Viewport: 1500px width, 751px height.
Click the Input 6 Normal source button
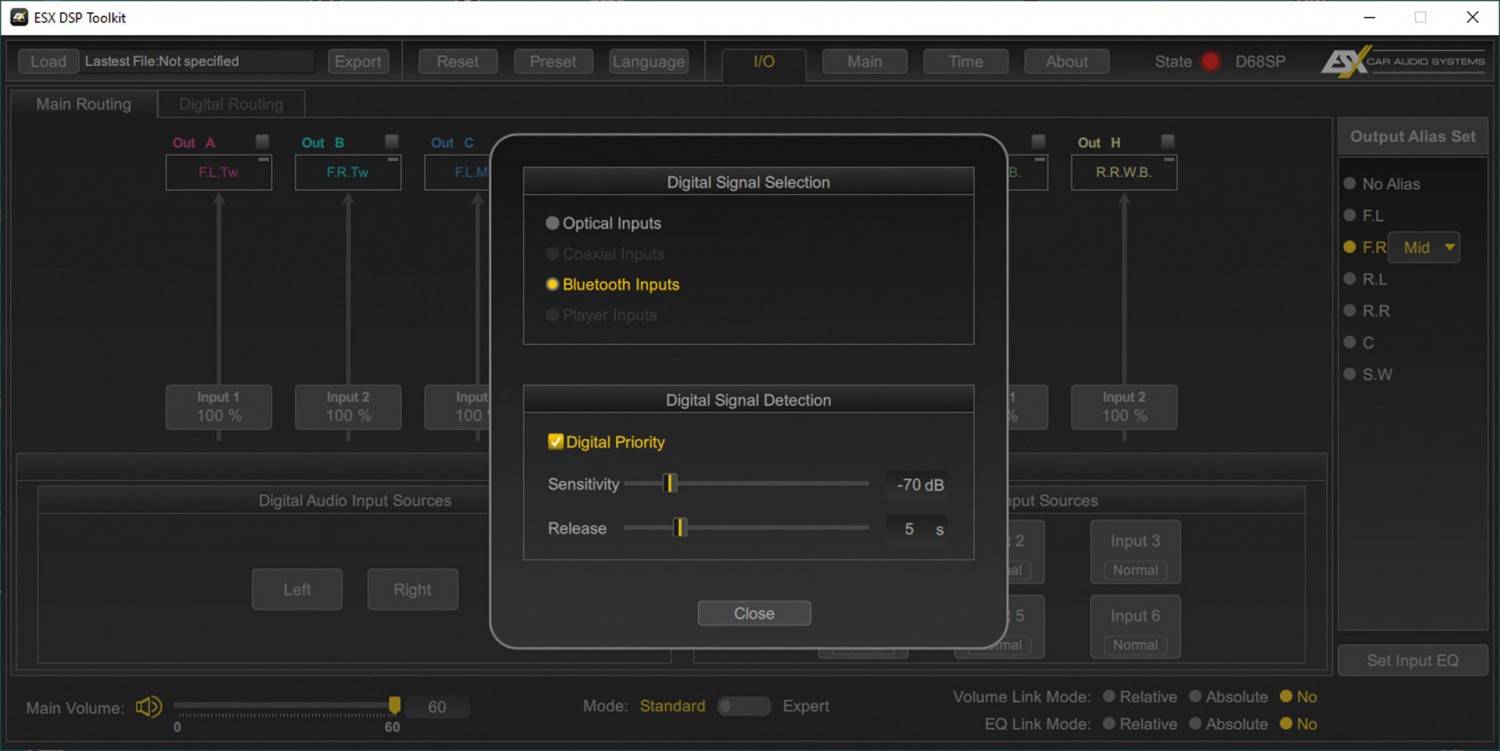[x=1135, y=645]
